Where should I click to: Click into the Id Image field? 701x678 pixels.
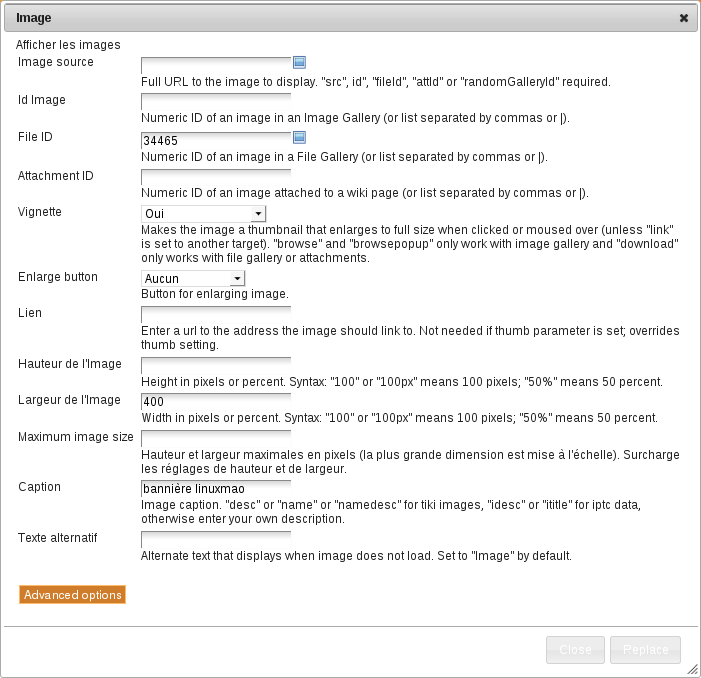click(x=215, y=102)
